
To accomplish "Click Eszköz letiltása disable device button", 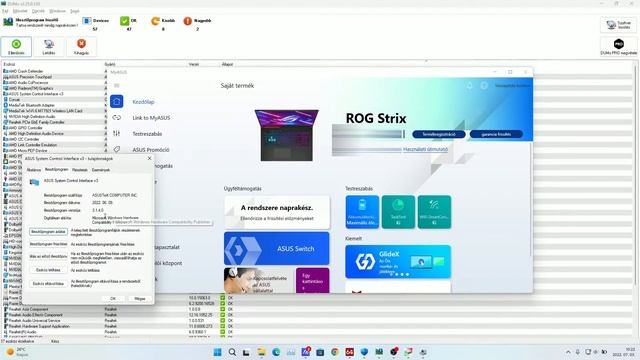I will tap(48, 270).
